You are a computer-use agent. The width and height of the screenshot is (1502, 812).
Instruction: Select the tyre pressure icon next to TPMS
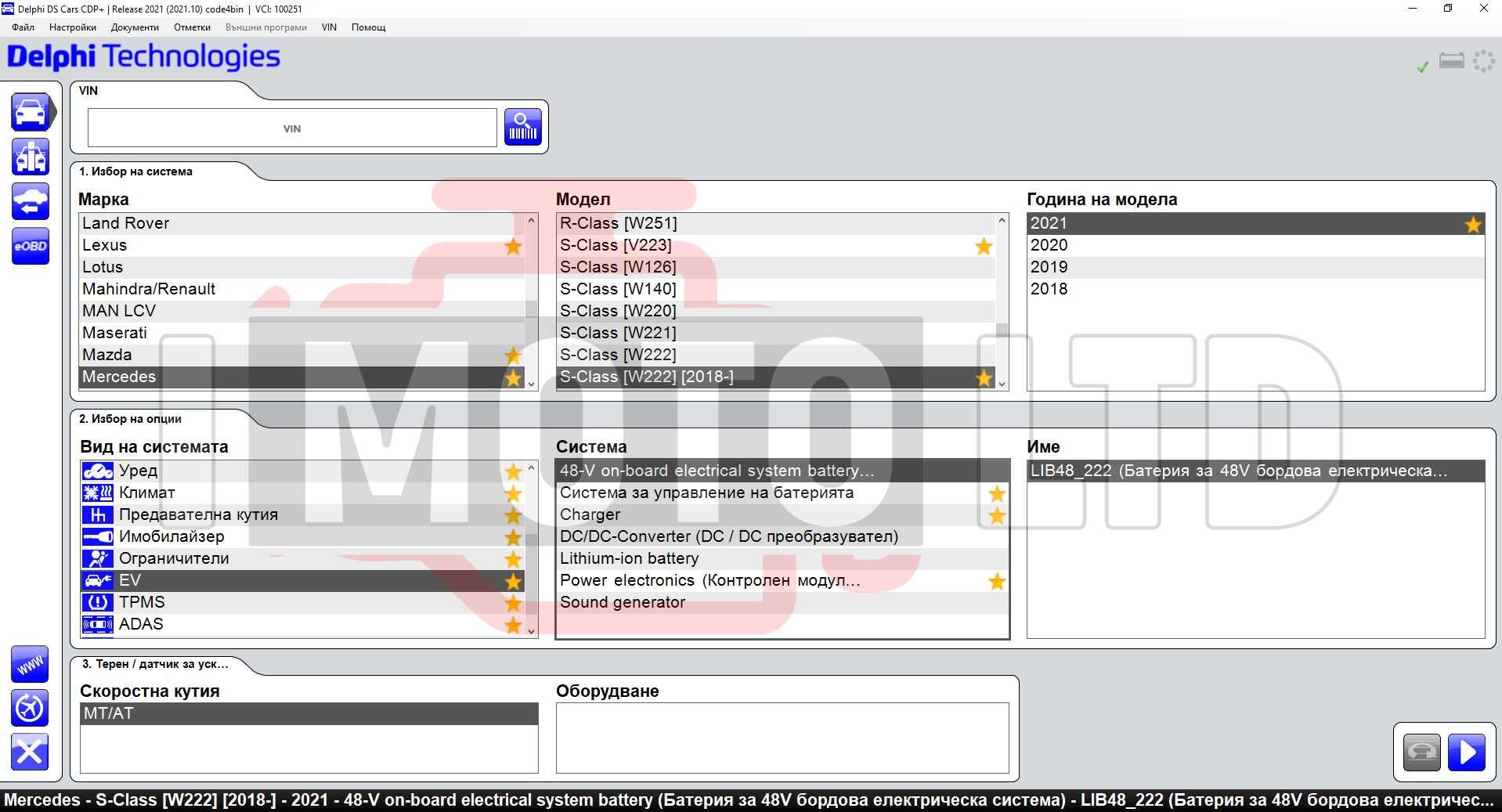click(x=98, y=603)
